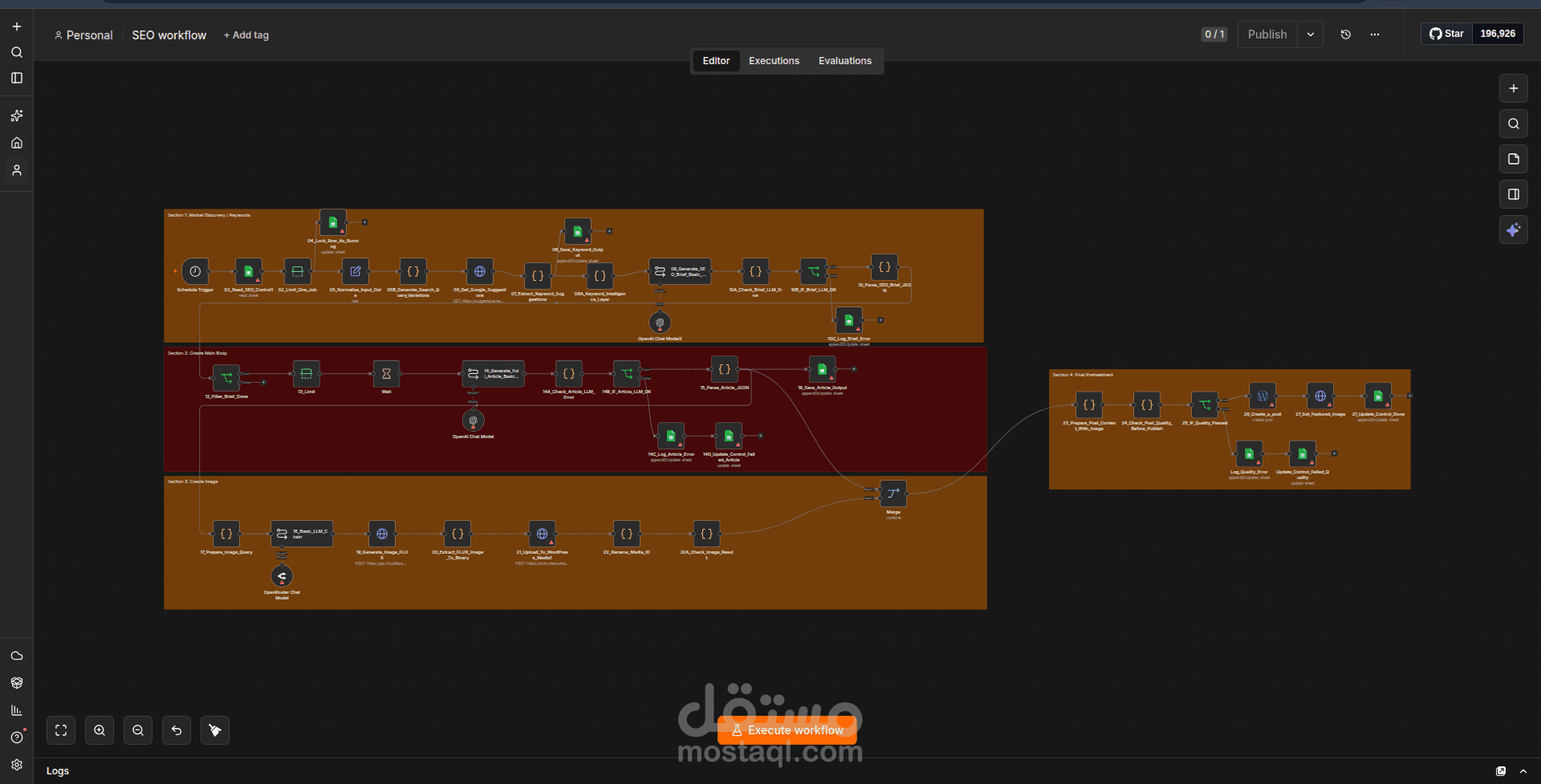Zoom in on the canvas
Viewport: 1541px width, 784px height.
100,730
